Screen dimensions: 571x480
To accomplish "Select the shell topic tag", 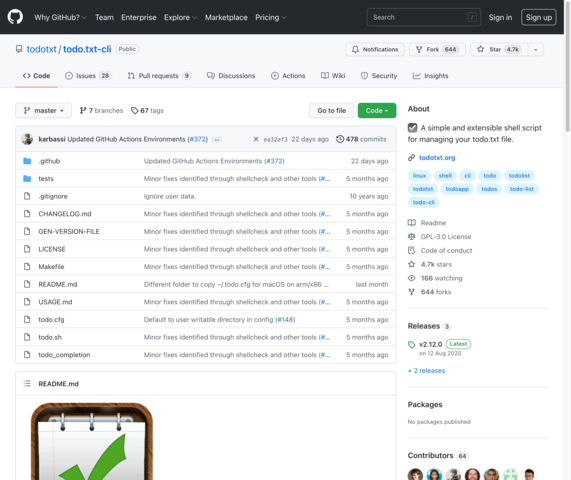I will (445, 176).
